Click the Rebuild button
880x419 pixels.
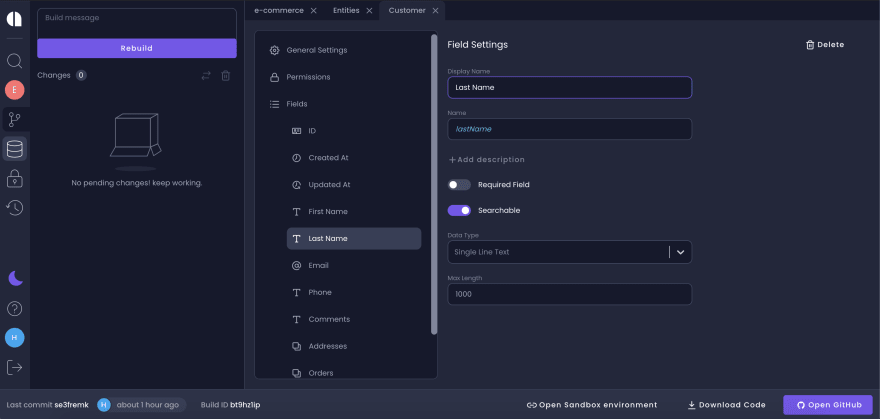tap(137, 48)
